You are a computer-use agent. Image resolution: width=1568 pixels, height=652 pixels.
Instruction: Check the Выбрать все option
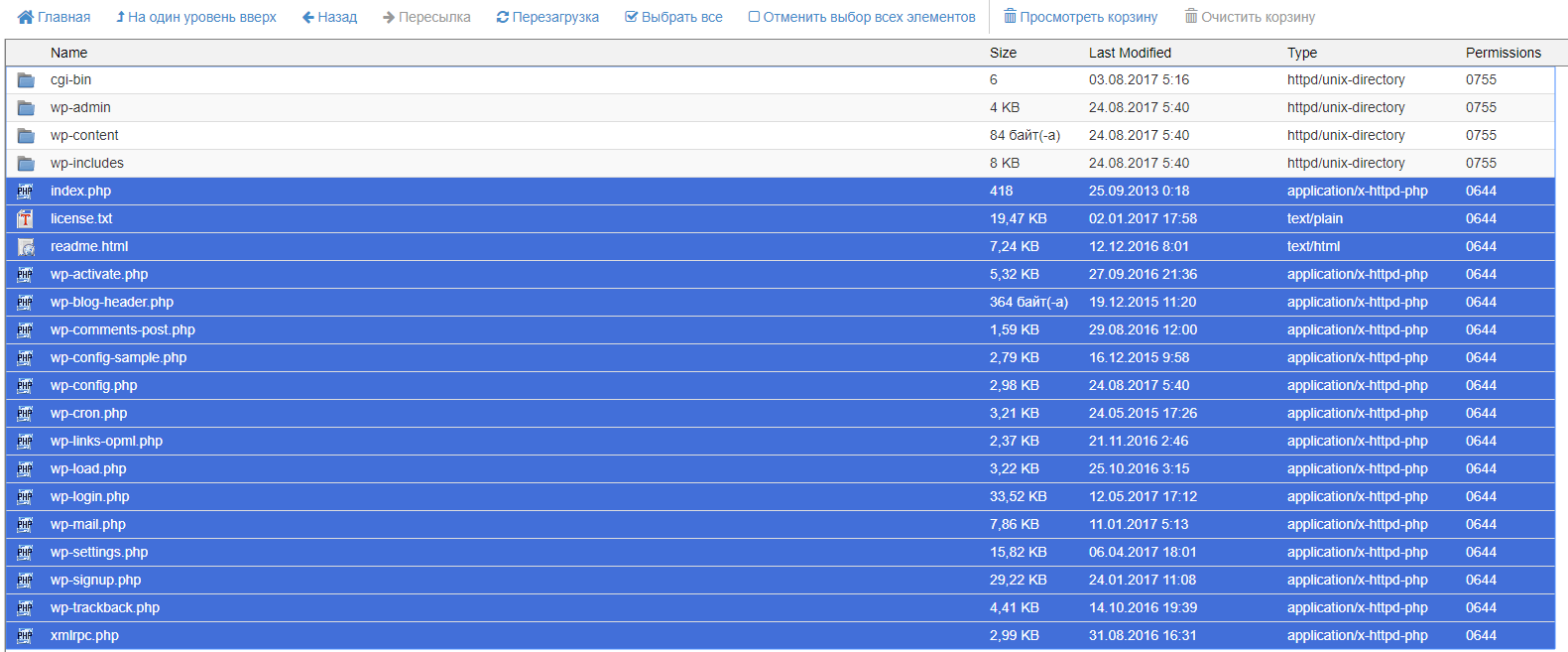pyautogui.click(x=673, y=17)
